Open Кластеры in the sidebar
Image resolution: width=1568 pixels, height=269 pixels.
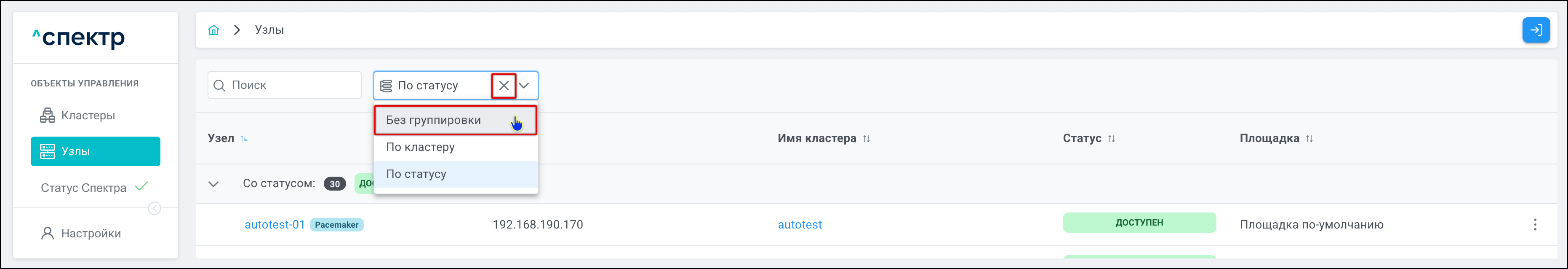pyautogui.click(x=88, y=115)
